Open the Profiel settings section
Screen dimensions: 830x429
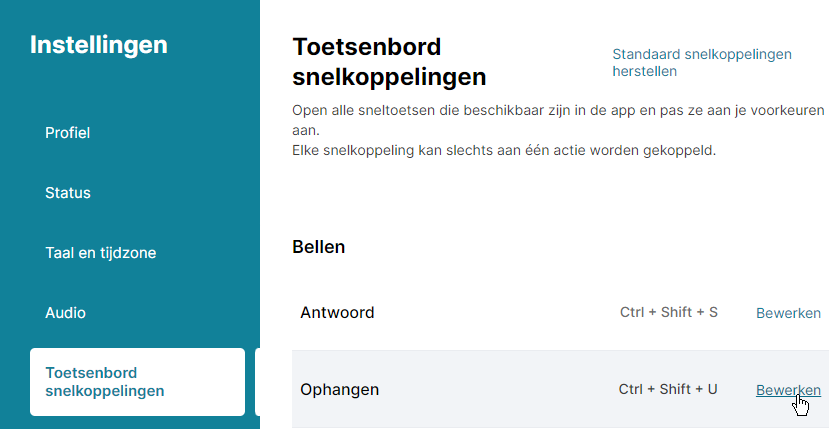click(68, 133)
